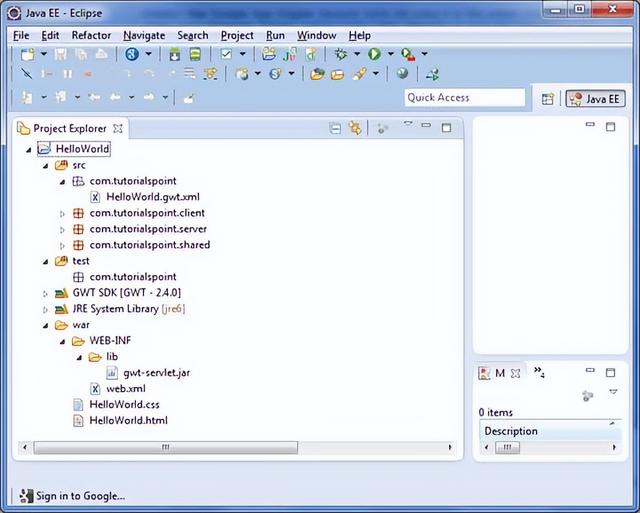The image size is (640, 513).
Task: Expand the JRE System Library node
Action: coord(45,309)
